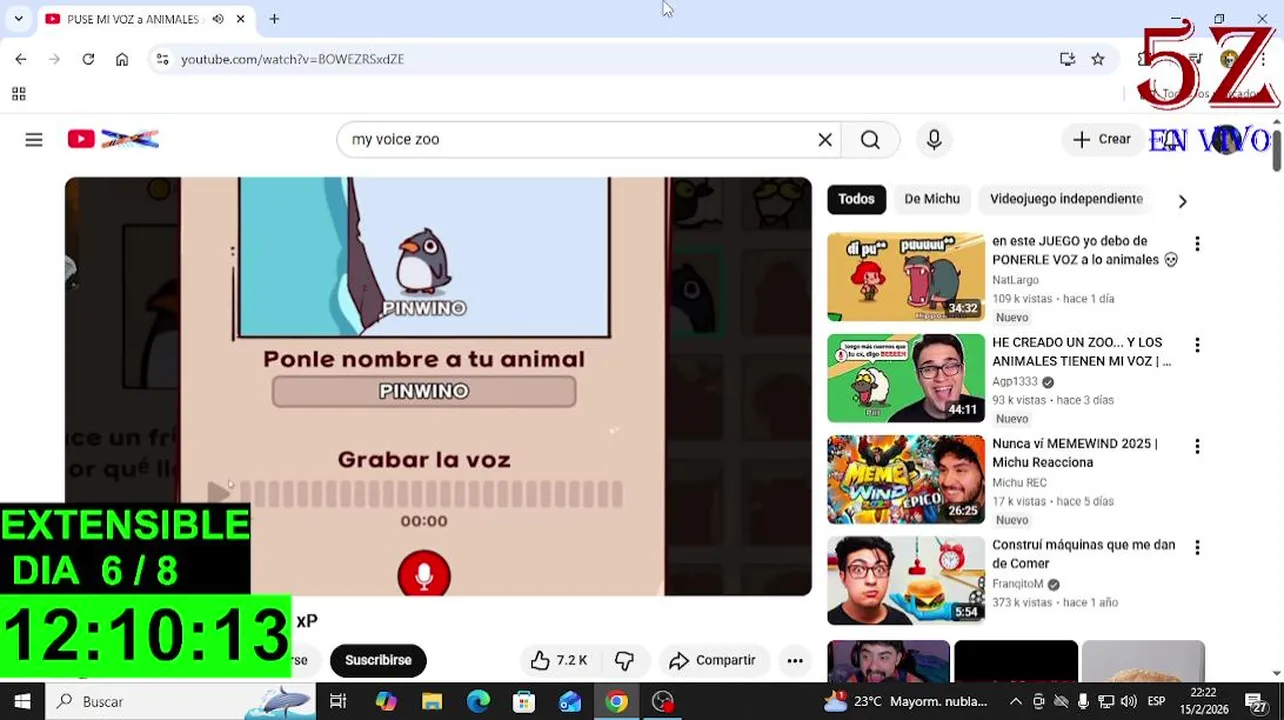1284x720 pixels.
Task: Run search with the magnifier button
Action: pyautogui.click(x=870, y=140)
